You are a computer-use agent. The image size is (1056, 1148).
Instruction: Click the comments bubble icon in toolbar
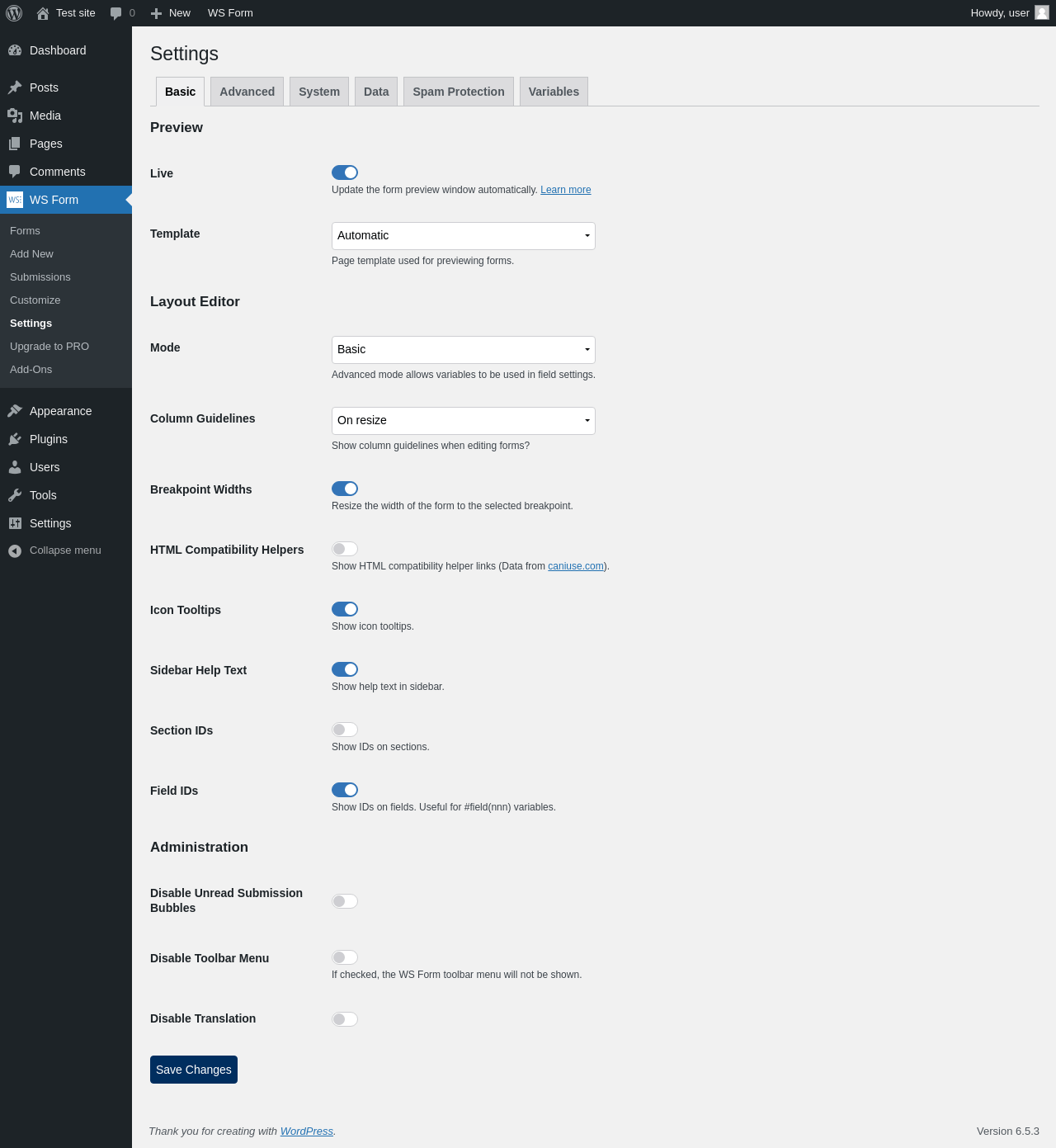coord(116,13)
